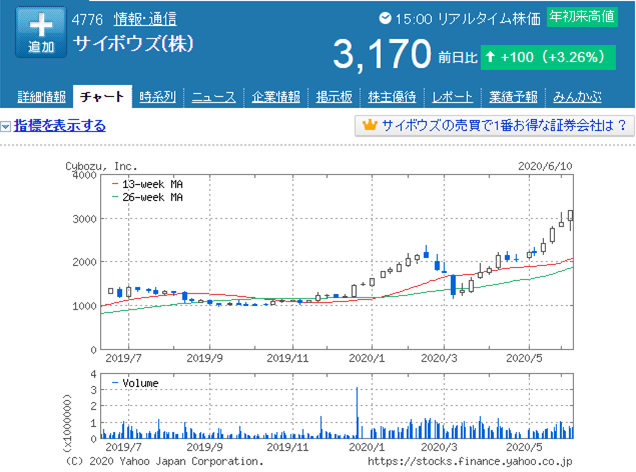Switch to the 詳細情報 tab
Image resolution: width=636 pixels, height=472 pixels.
coord(41,97)
